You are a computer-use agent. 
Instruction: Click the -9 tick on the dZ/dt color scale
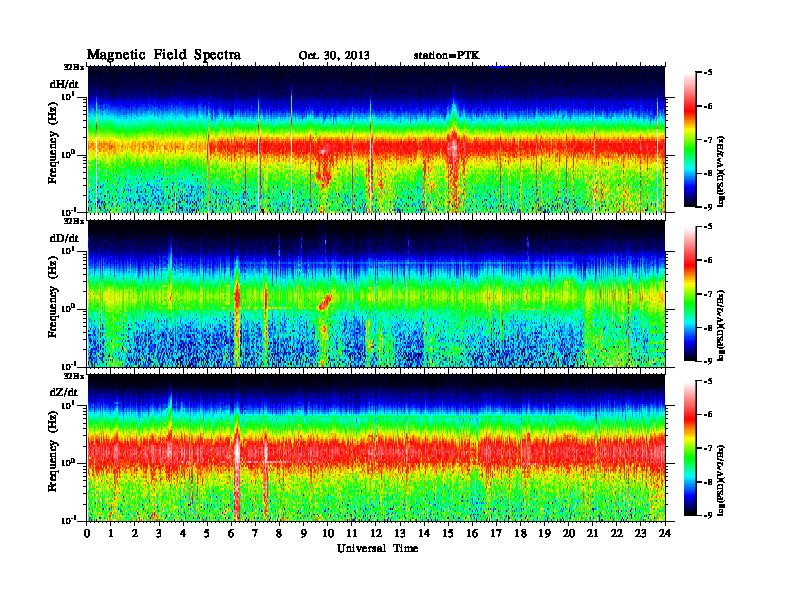pos(709,515)
